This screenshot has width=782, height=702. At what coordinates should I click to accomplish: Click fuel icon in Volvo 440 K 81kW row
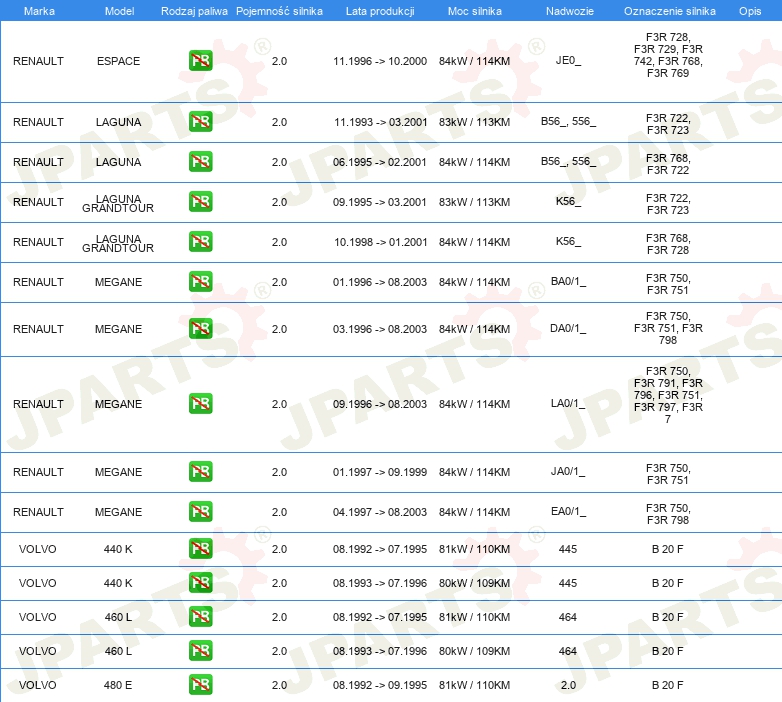(200, 548)
